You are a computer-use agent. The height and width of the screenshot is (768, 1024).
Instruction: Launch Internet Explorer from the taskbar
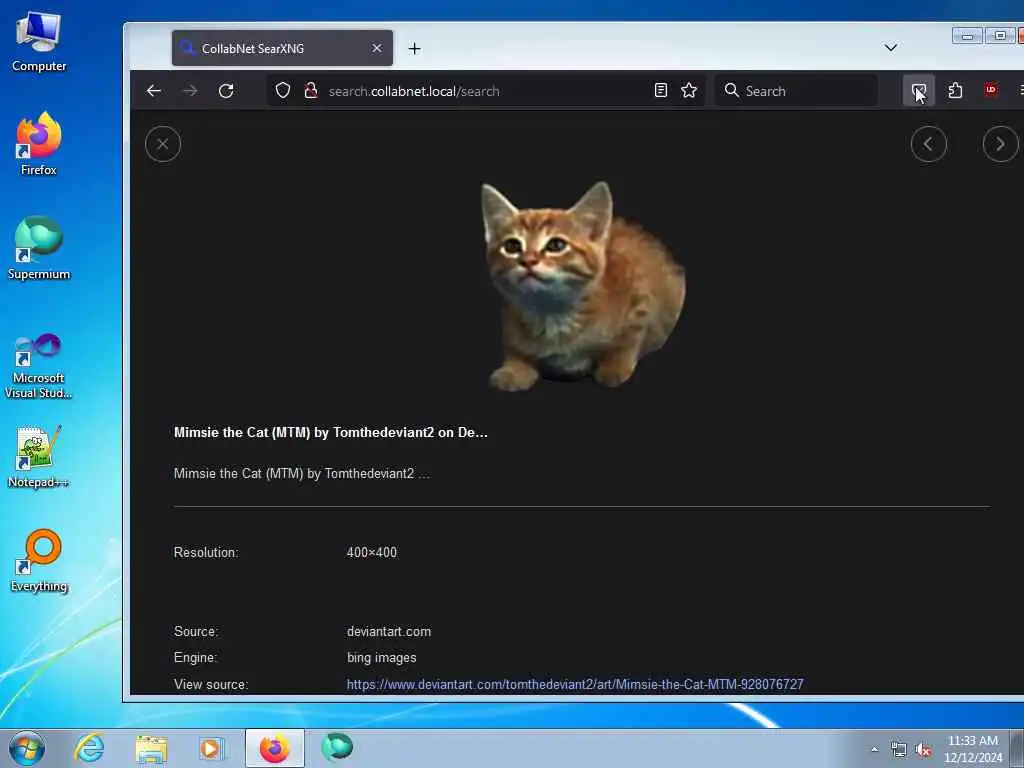coord(89,748)
